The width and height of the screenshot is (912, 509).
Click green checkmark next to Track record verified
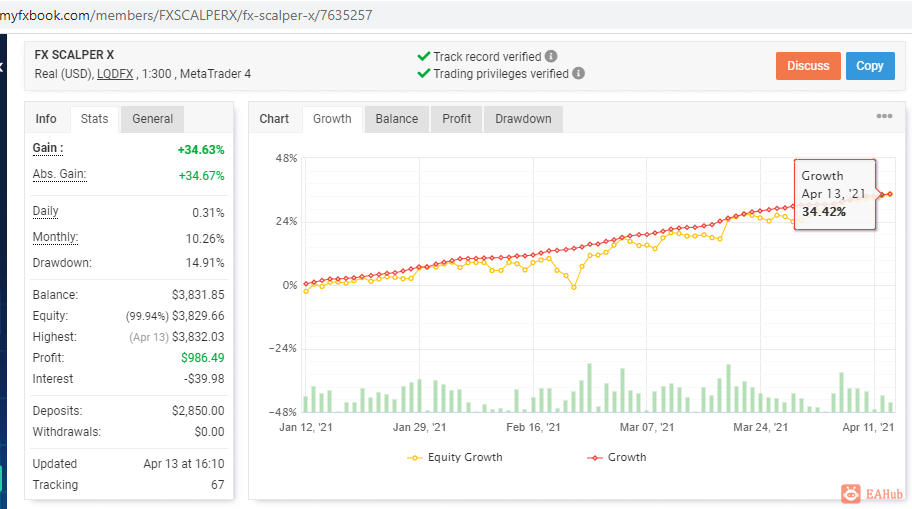(423, 56)
